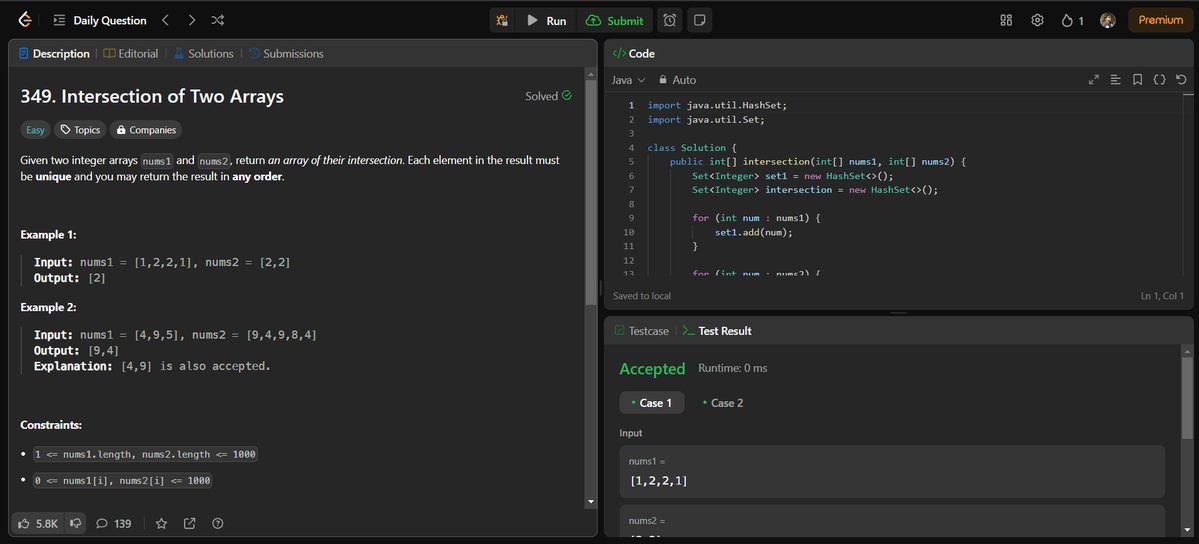Submit the solution
The height and width of the screenshot is (544, 1199).
(x=615, y=21)
